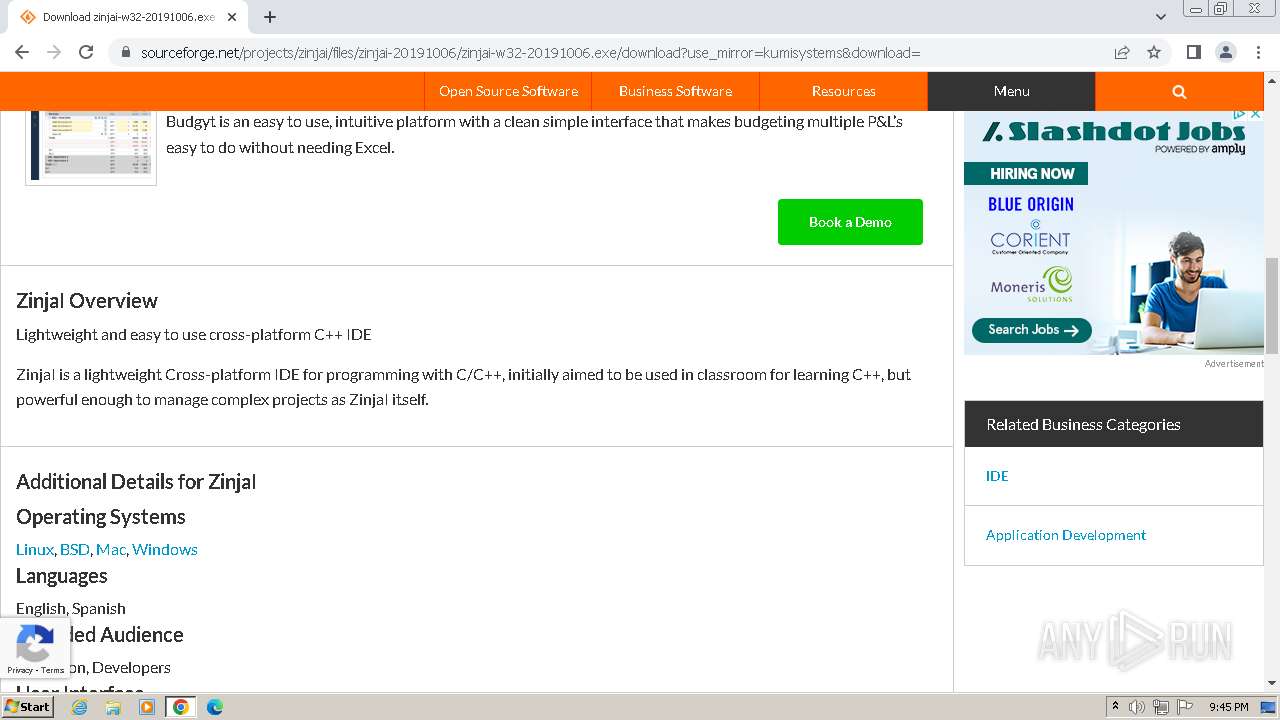Close the Slashdot Jobs ad
Screen dimensions: 1280x720
point(1255,114)
